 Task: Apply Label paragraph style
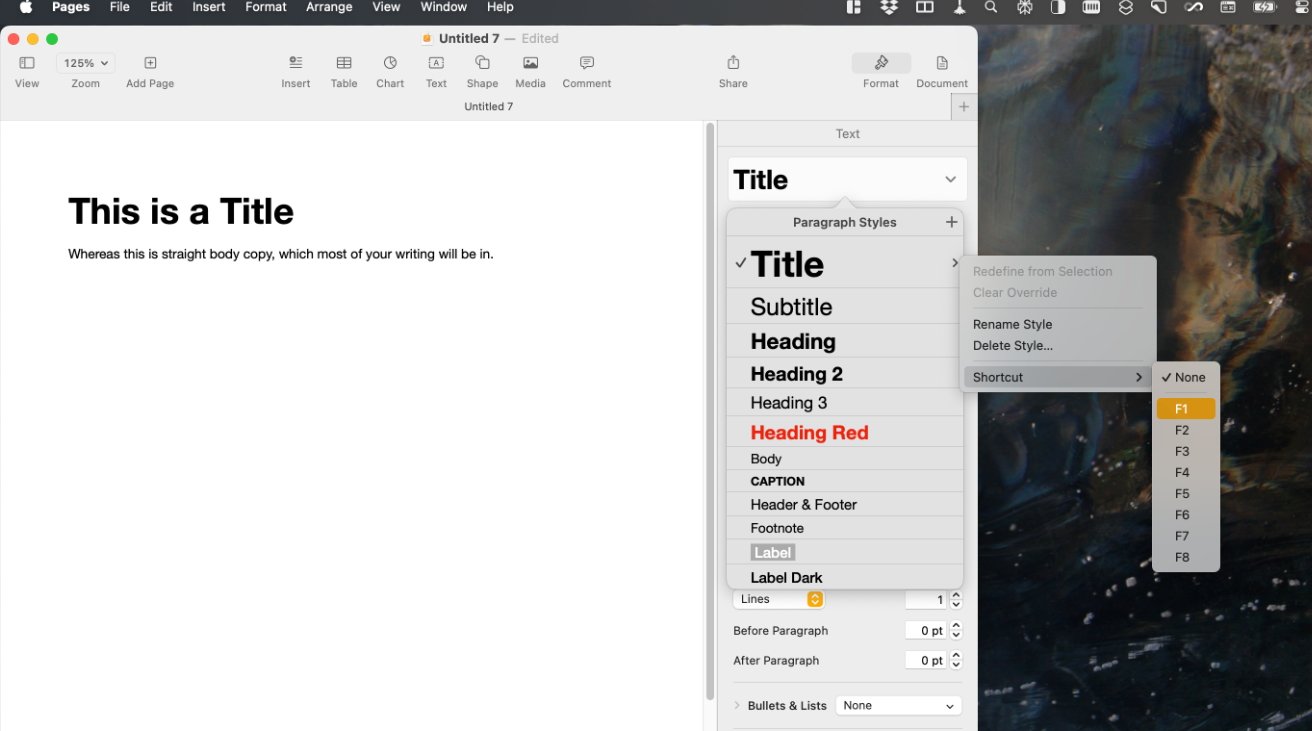tap(845, 552)
